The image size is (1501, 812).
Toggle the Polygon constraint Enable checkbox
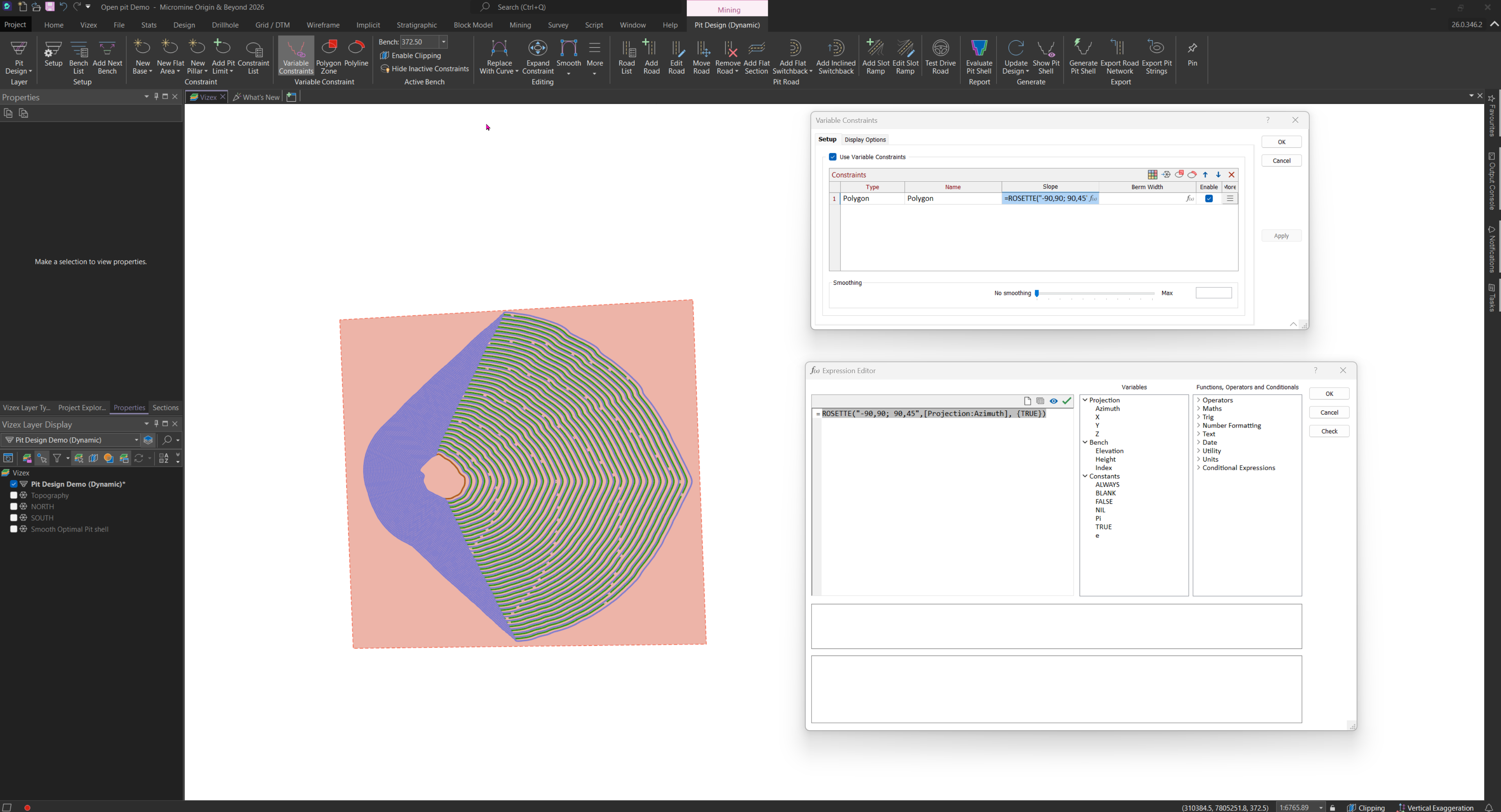point(1209,199)
